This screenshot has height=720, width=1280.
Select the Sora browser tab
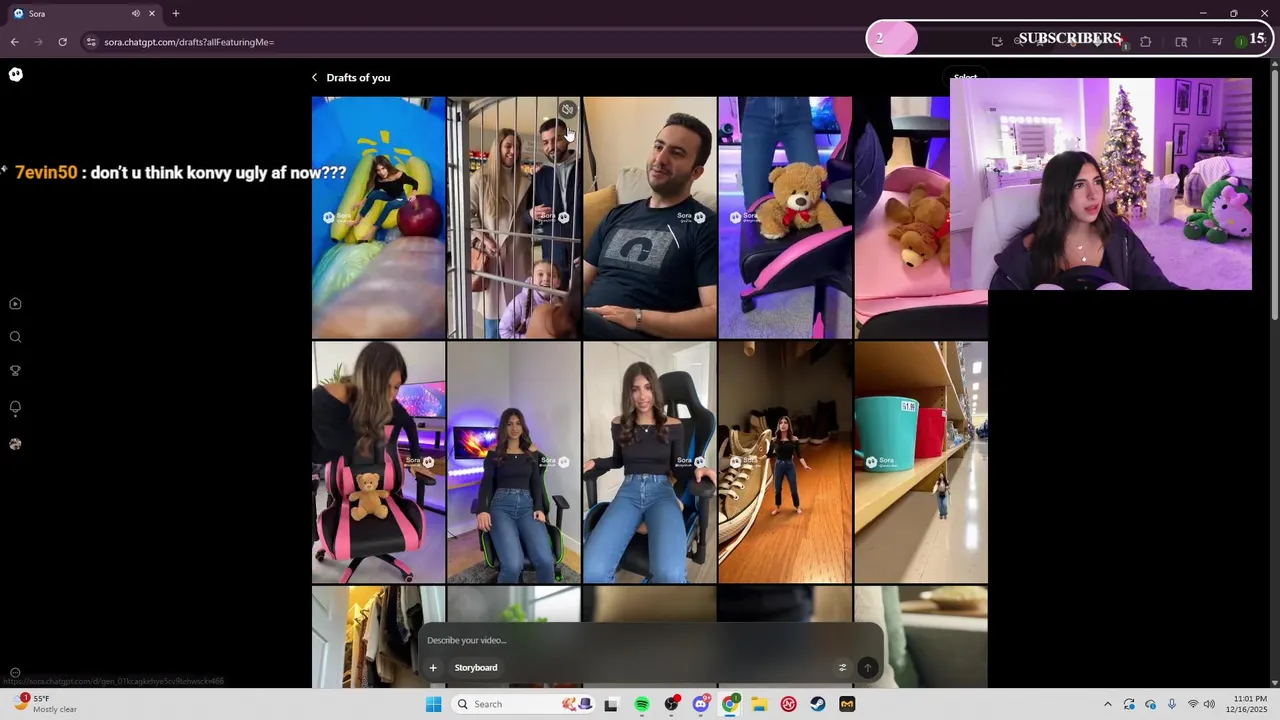coord(84,13)
